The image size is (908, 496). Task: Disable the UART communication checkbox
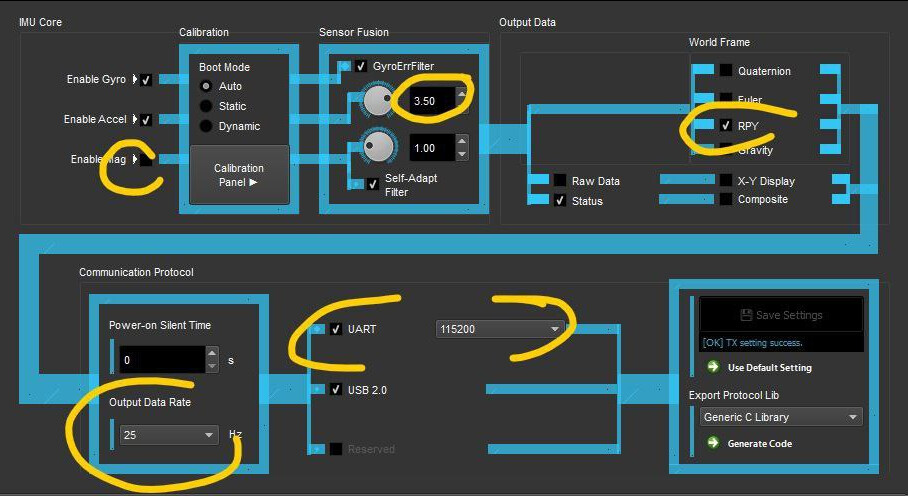point(336,329)
